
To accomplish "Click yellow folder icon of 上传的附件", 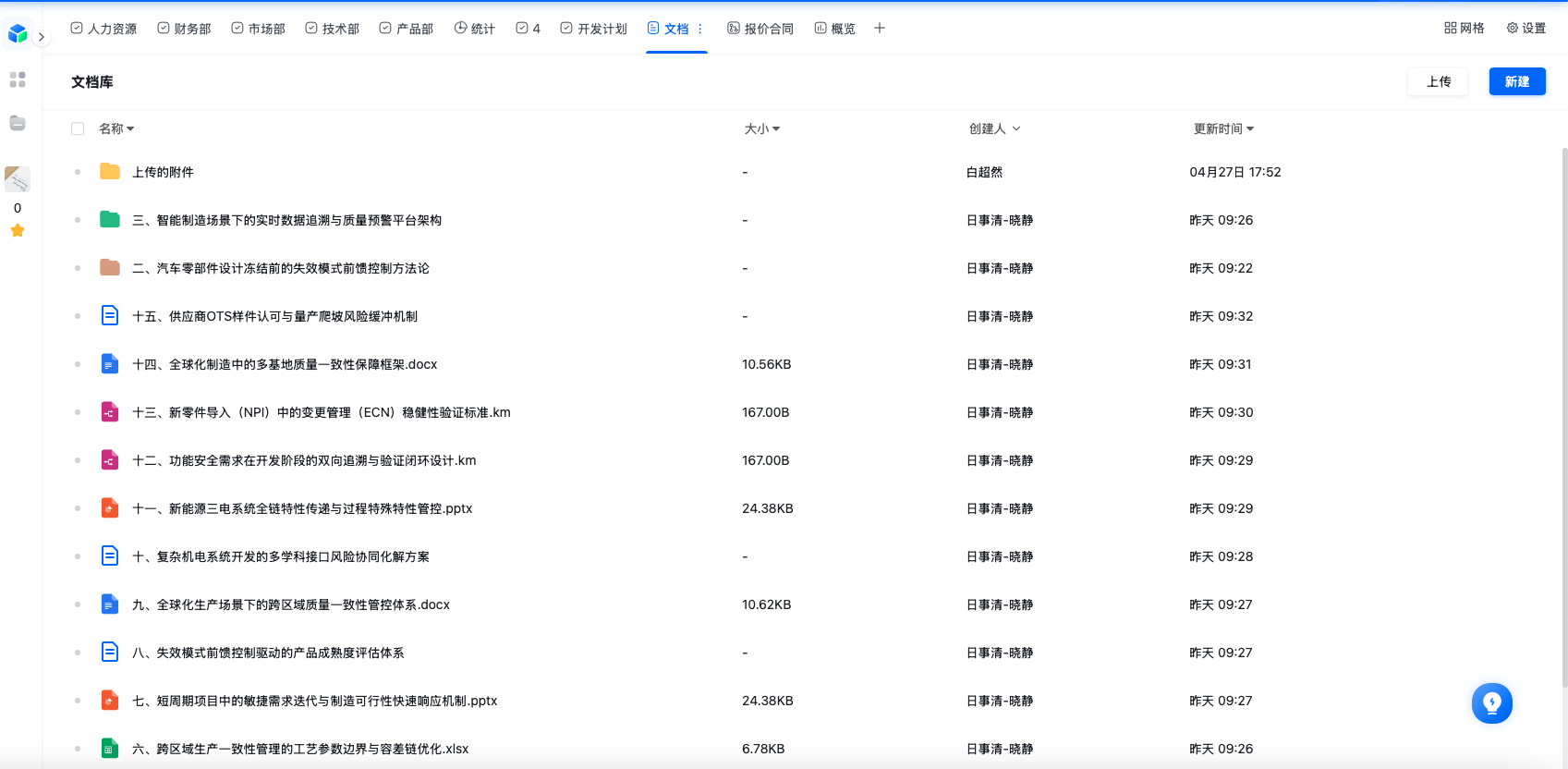I will tap(110, 172).
